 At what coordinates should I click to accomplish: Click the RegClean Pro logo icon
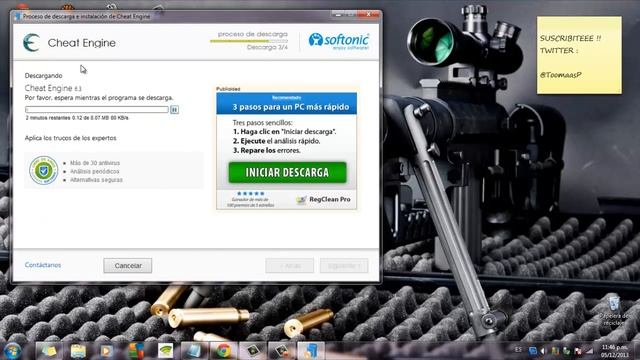click(x=301, y=200)
